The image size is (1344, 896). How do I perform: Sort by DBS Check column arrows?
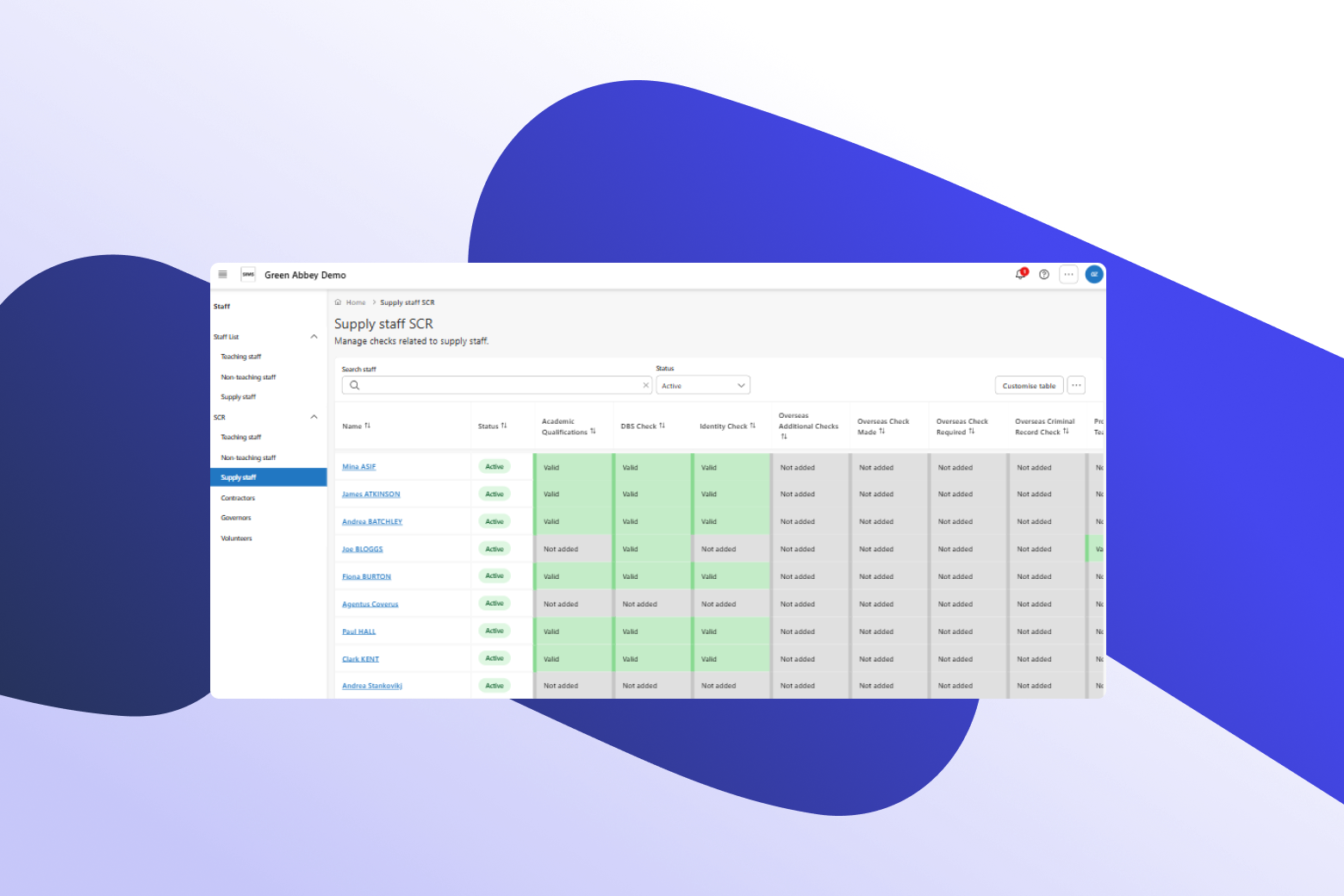pyautogui.click(x=662, y=426)
